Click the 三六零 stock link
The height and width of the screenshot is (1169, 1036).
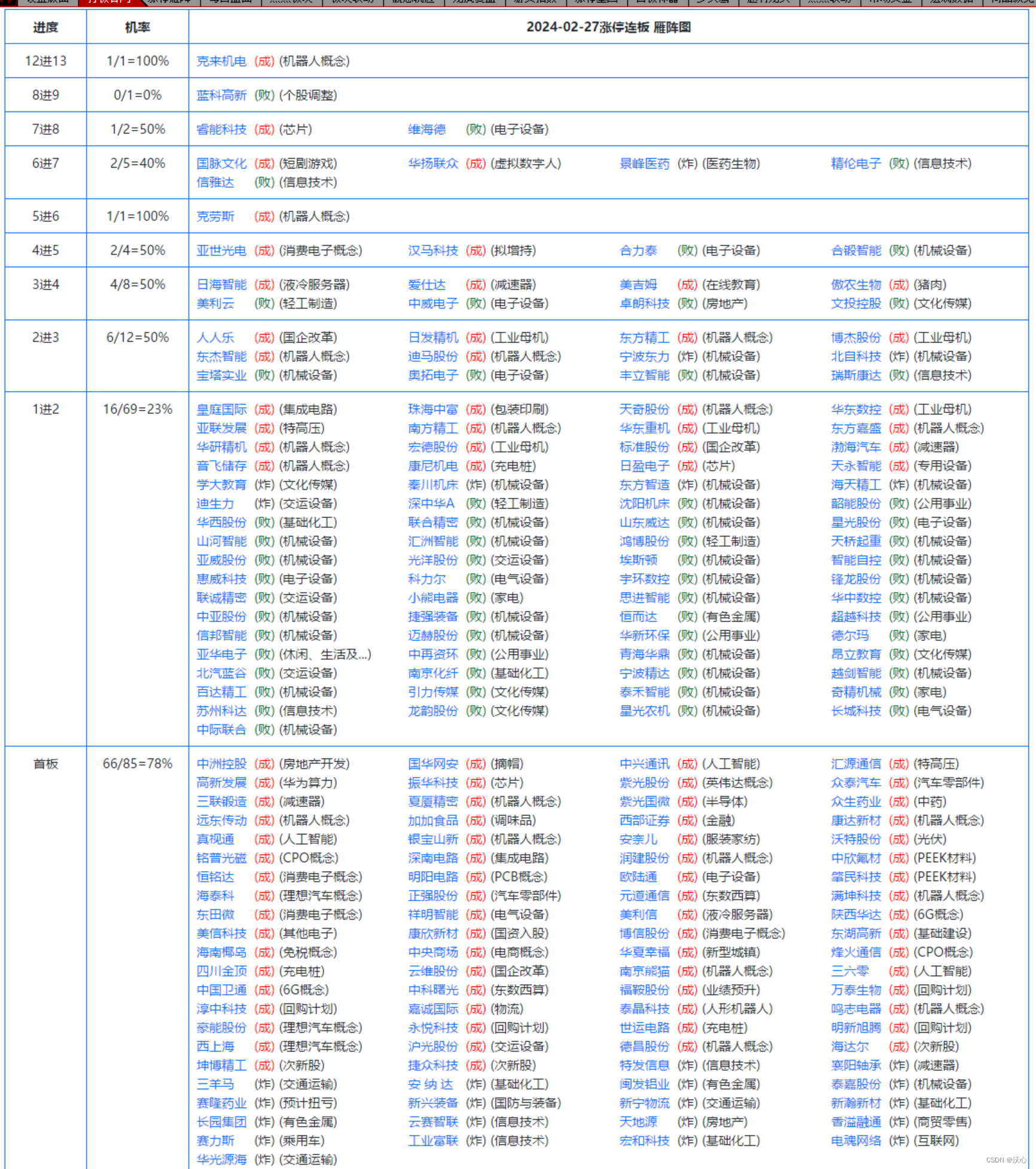[x=850, y=971]
